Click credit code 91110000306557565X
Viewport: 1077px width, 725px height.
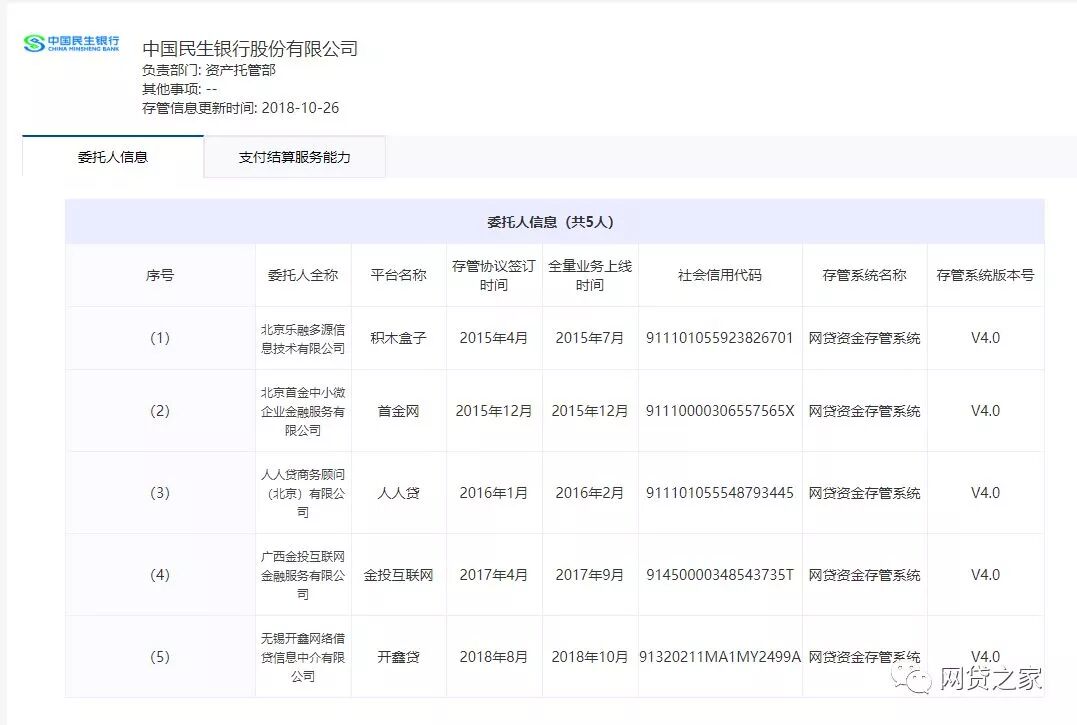[x=720, y=411]
